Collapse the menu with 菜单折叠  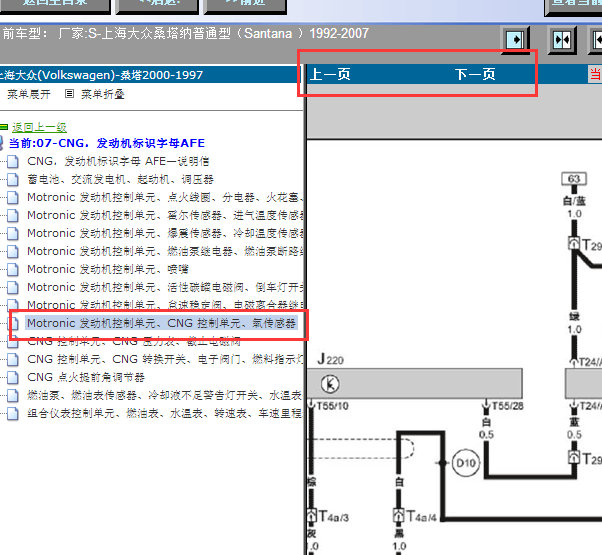click(x=103, y=94)
